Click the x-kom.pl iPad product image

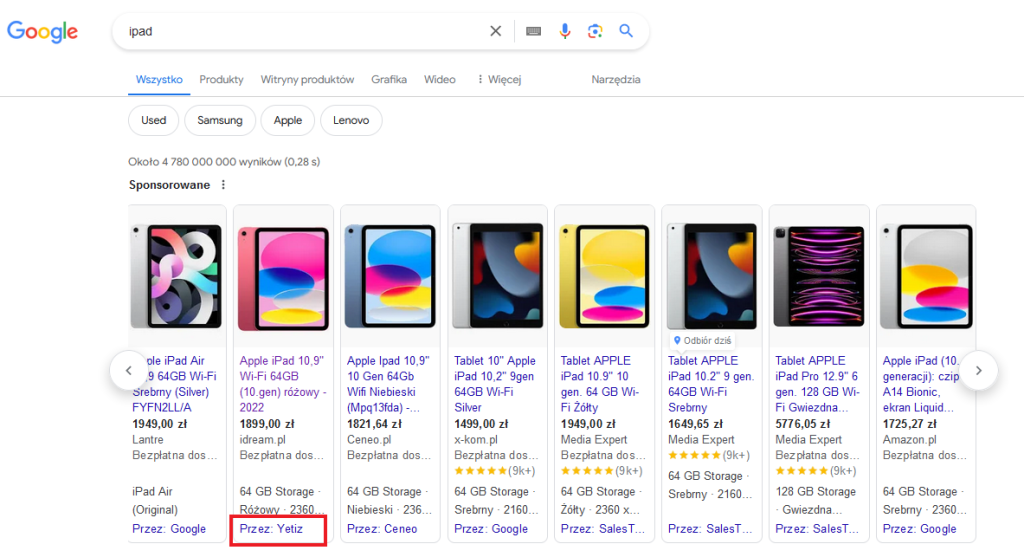(x=498, y=276)
